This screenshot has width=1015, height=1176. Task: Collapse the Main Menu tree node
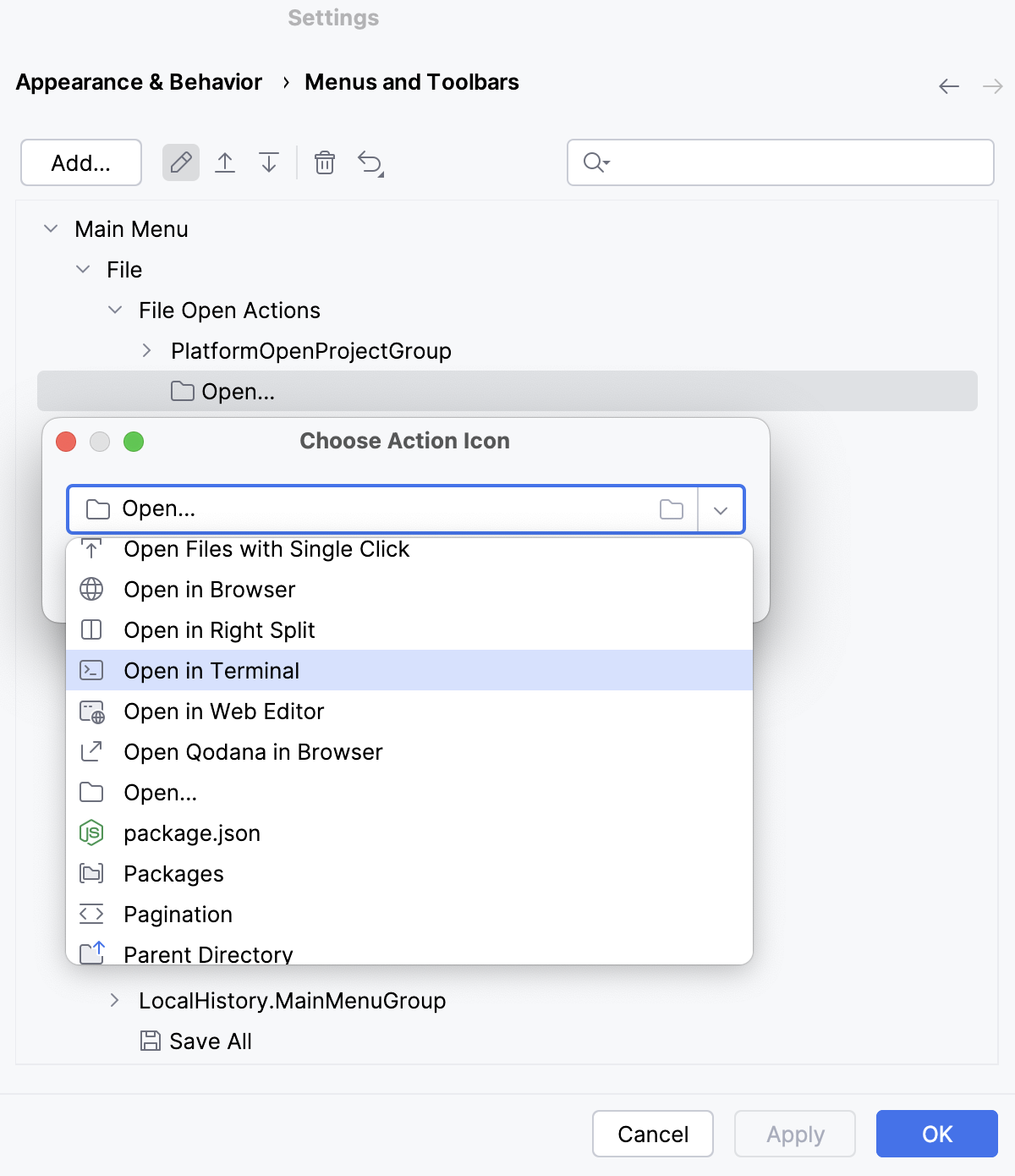(x=50, y=228)
